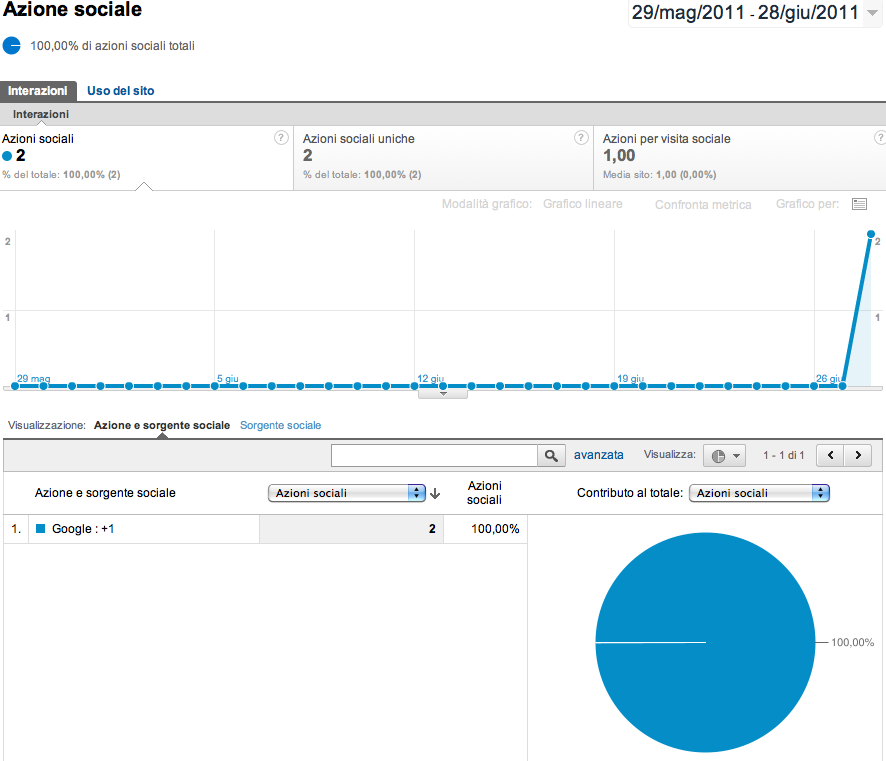Click the help icon for Azioni sociali uniche
886x761 pixels.
click(x=582, y=138)
